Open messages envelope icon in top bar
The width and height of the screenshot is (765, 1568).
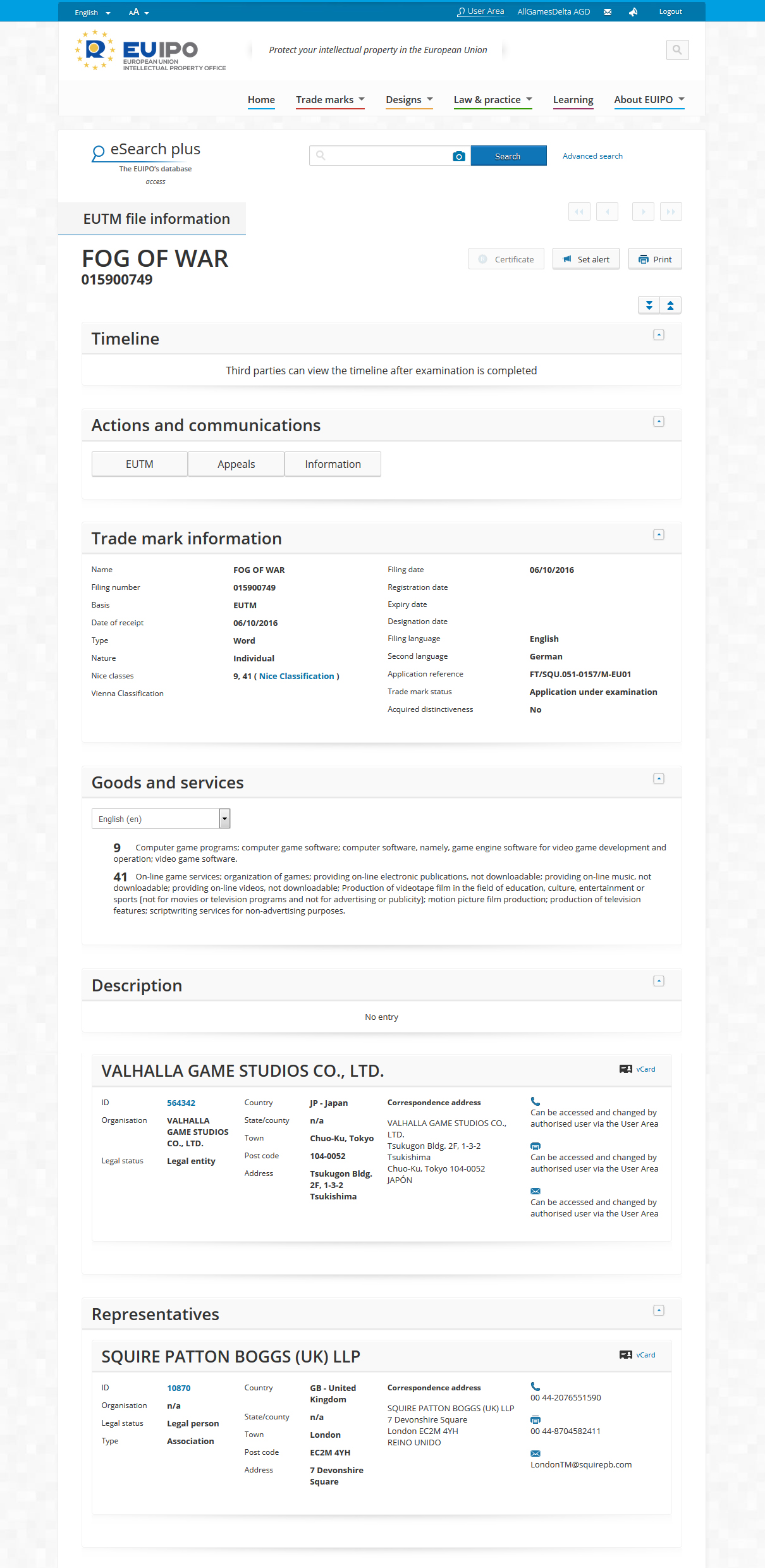(x=608, y=12)
